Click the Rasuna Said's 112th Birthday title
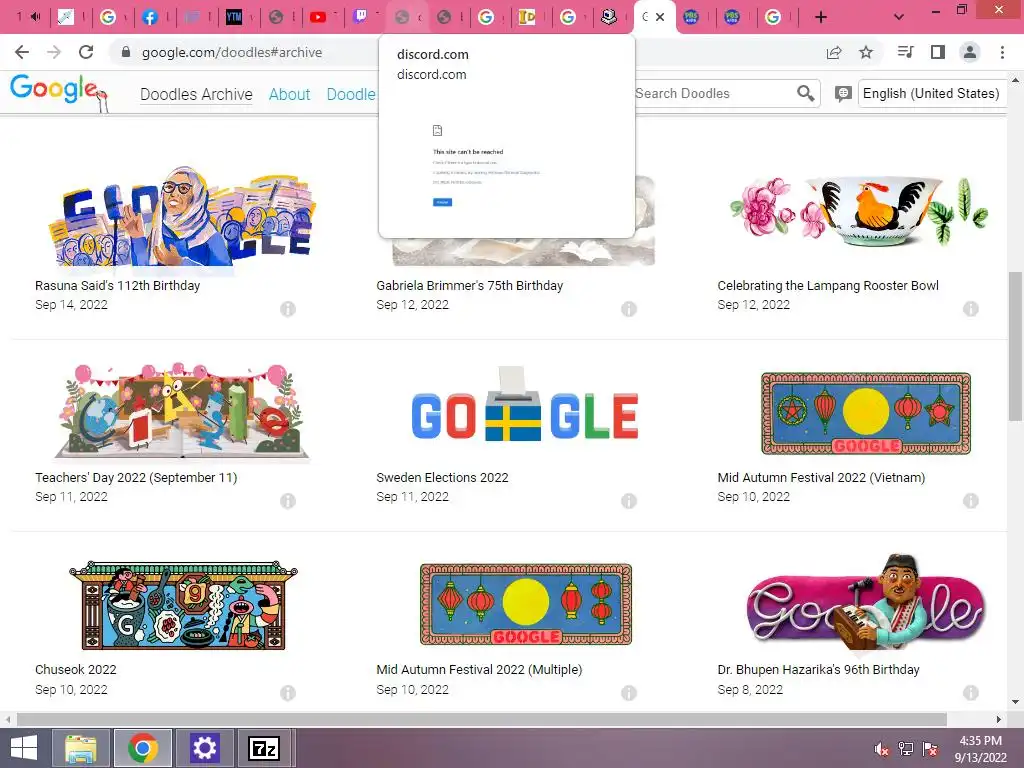Image resolution: width=1024 pixels, height=768 pixels. point(118,285)
